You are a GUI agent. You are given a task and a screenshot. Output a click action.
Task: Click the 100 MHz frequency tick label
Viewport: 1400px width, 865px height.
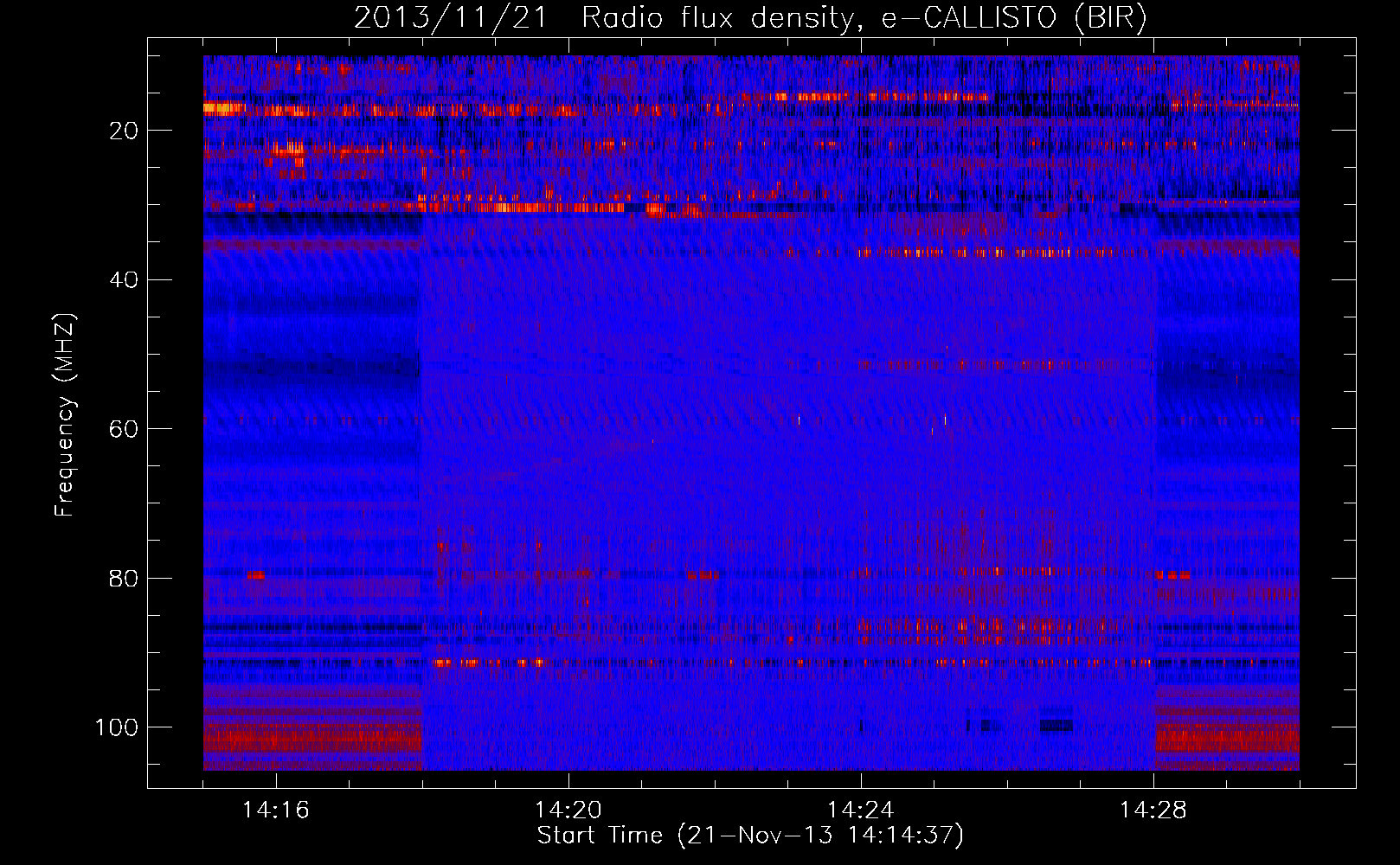tap(117, 727)
